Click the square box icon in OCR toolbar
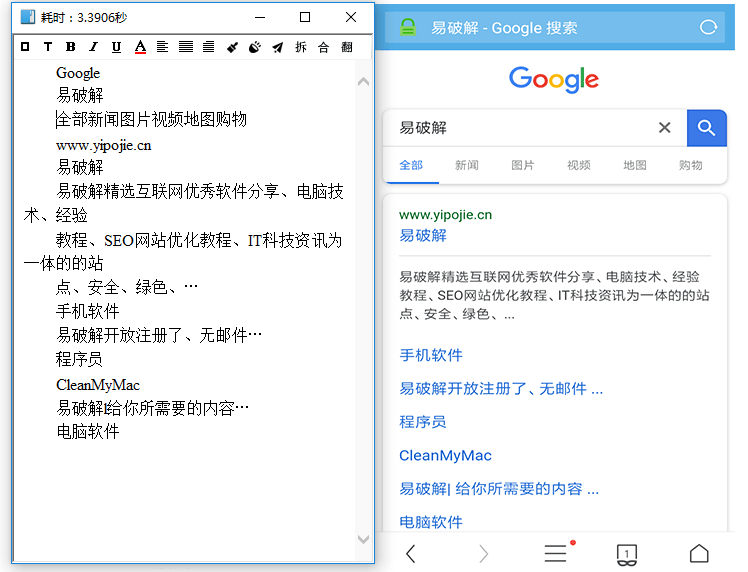The image size is (748, 572). pyautogui.click(x=25, y=47)
